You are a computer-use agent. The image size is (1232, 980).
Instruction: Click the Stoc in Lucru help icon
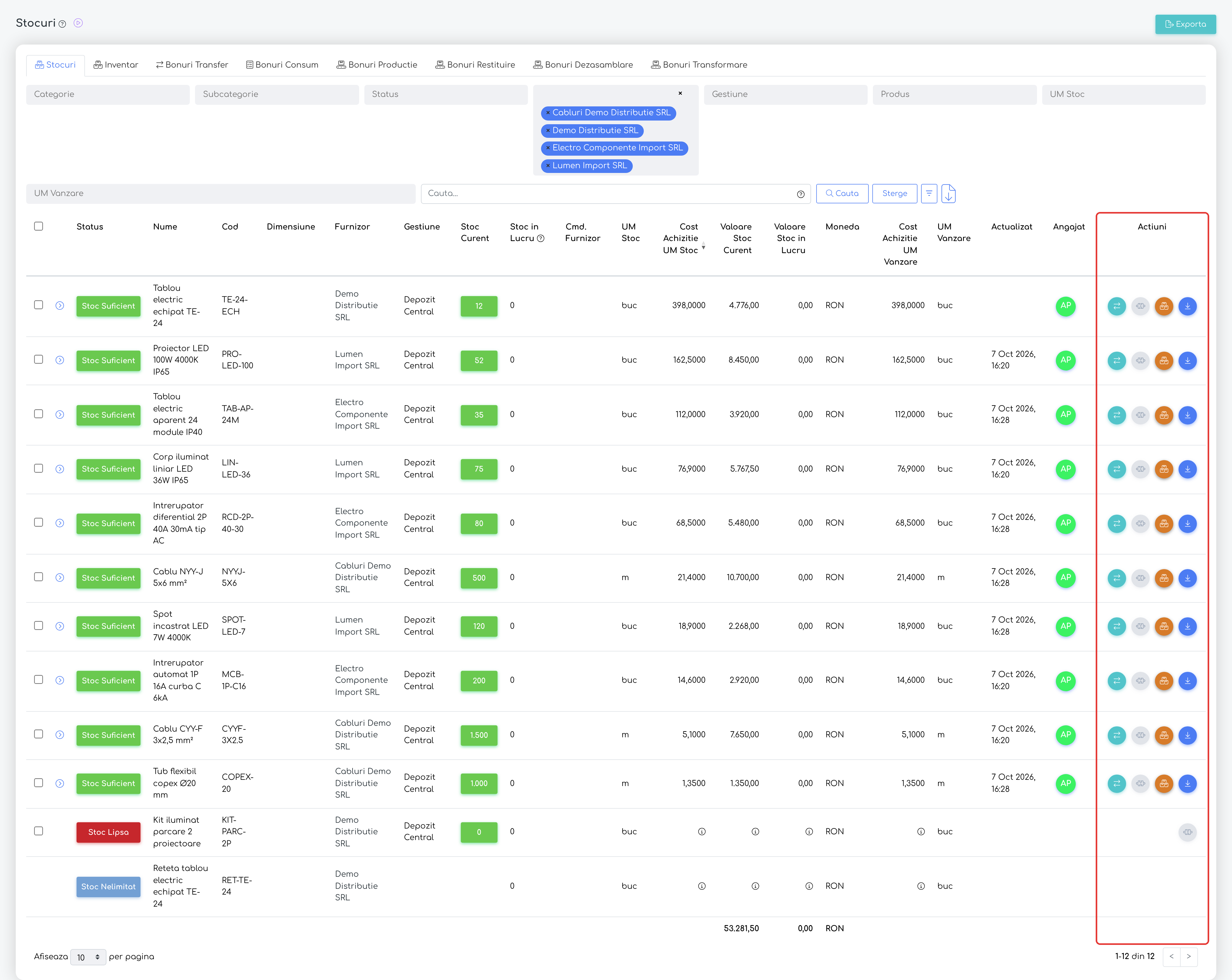pyautogui.click(x=541, y=239)
